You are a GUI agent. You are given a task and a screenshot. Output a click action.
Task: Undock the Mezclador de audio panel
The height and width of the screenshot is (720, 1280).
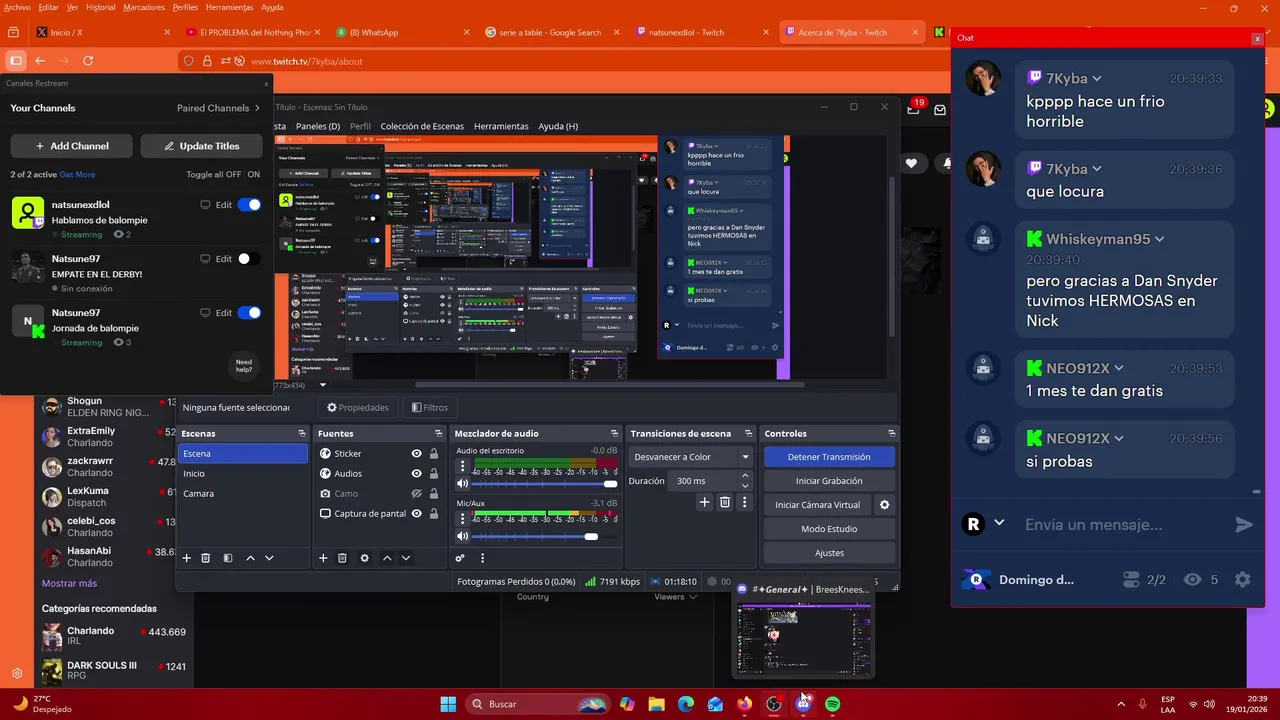[x=613, y=433]
